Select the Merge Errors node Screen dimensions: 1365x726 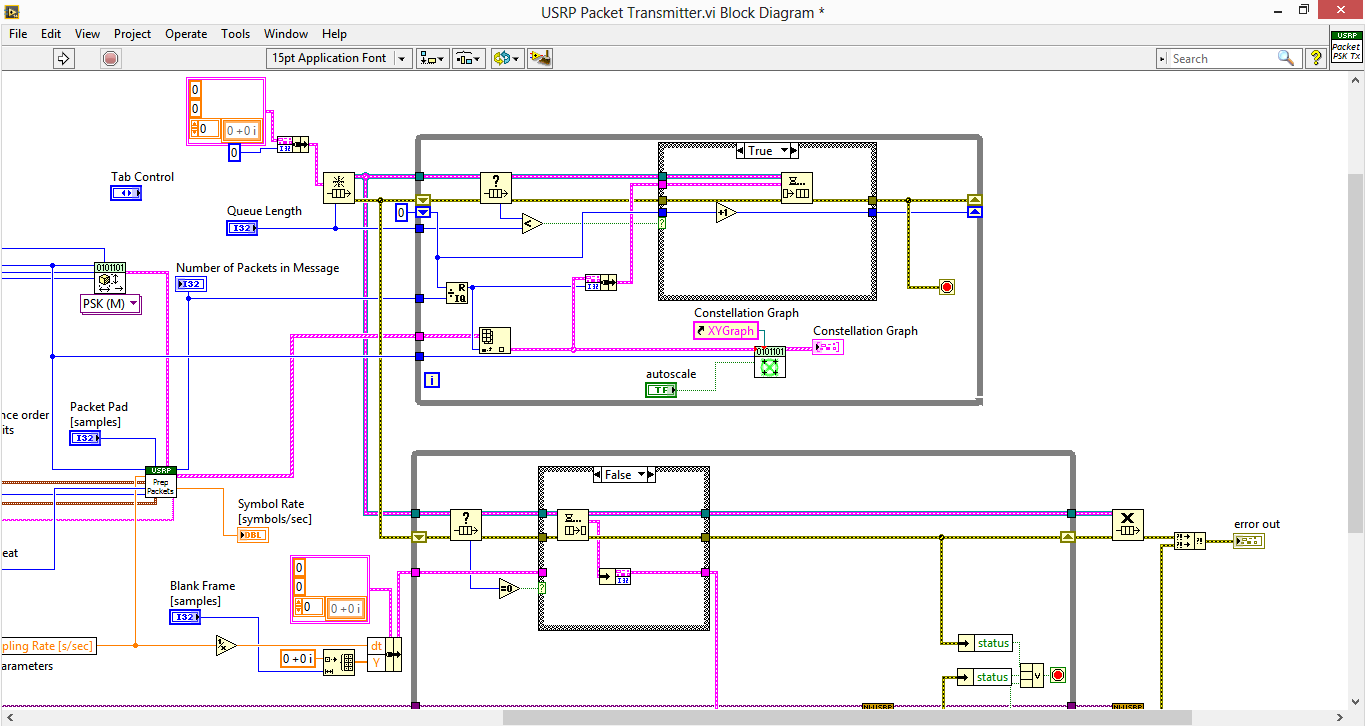(x=1189, y=541)
